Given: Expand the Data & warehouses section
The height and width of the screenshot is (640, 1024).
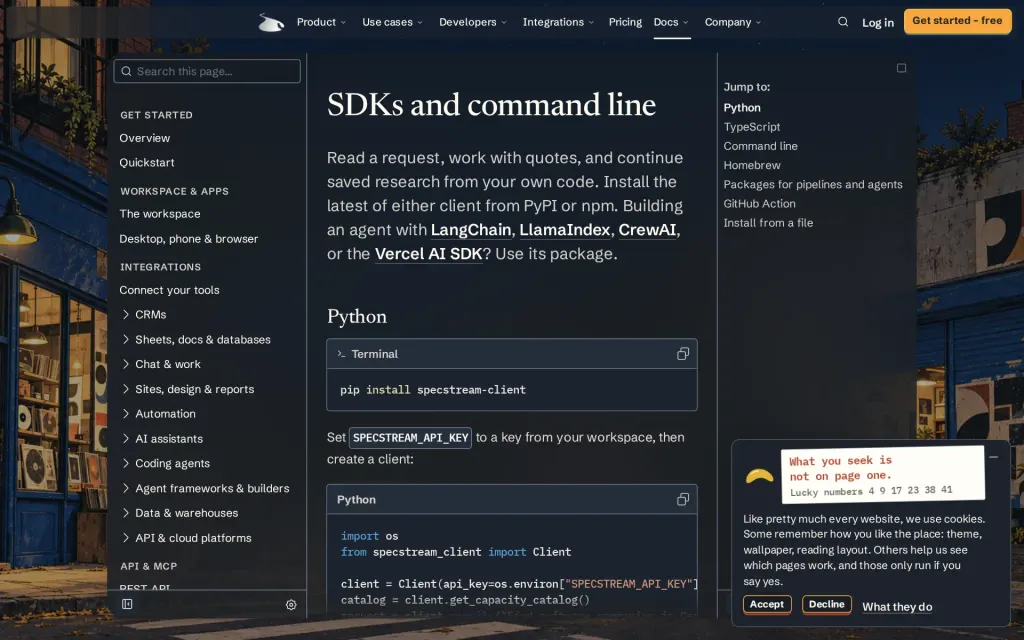Looking at the screenshot, I should (x=180, y=513).
